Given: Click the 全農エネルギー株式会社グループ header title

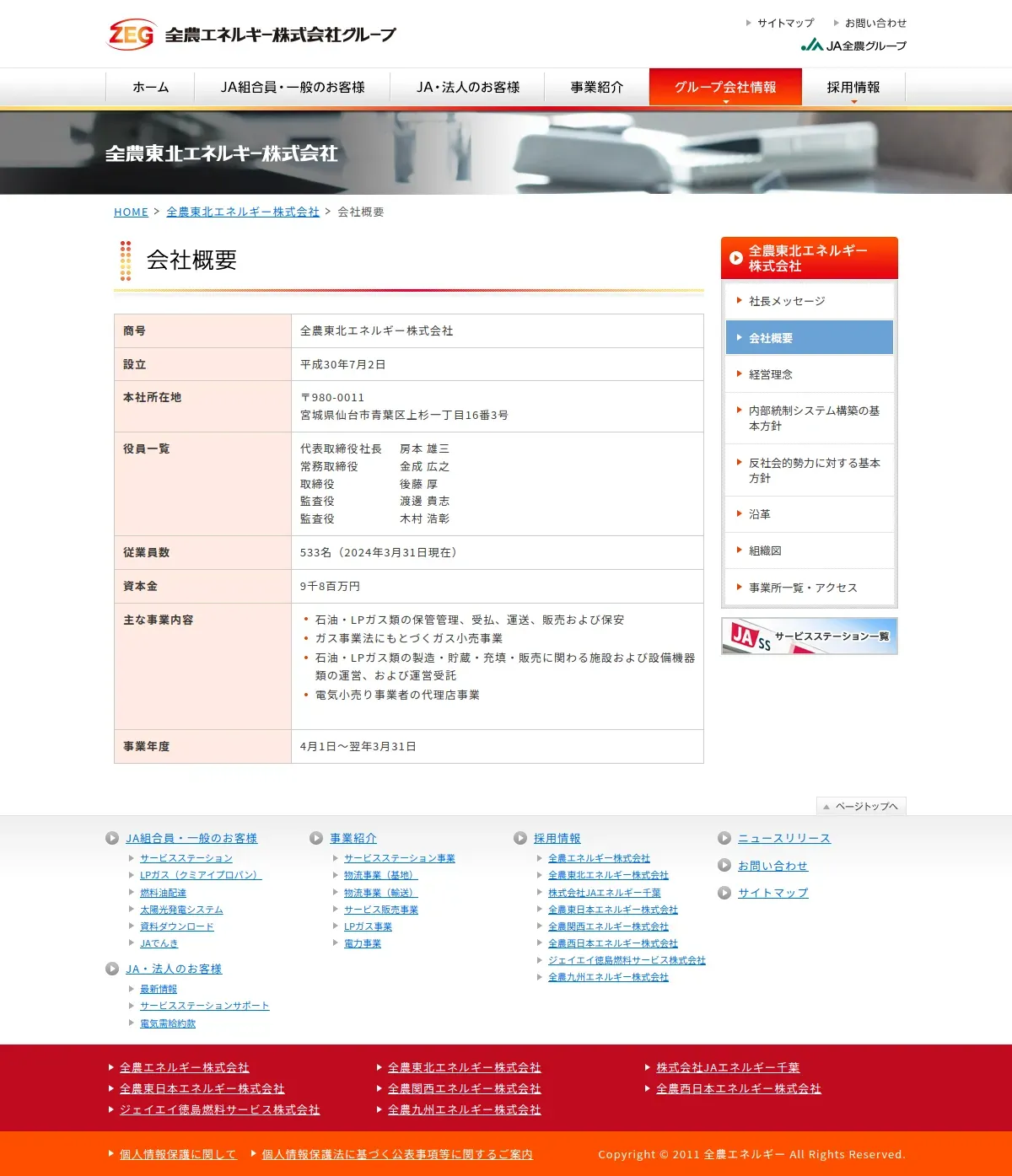Looking at the screenshot, I should click(x=281, y=35).
